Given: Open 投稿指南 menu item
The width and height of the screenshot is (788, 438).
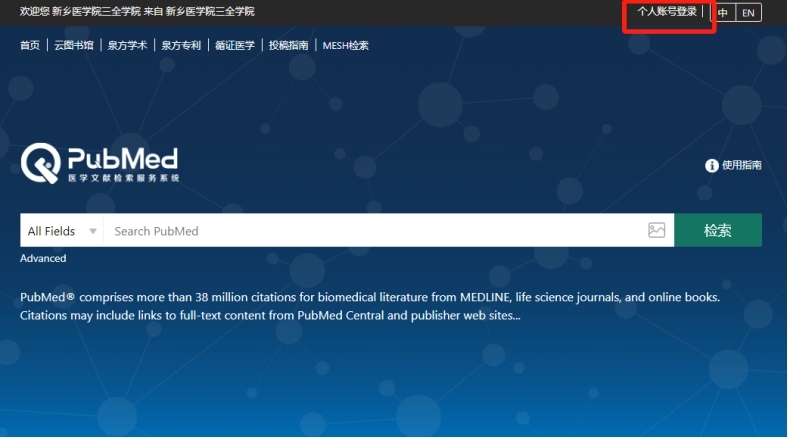Looking at the screenshot, I should (x=288, y=45).
